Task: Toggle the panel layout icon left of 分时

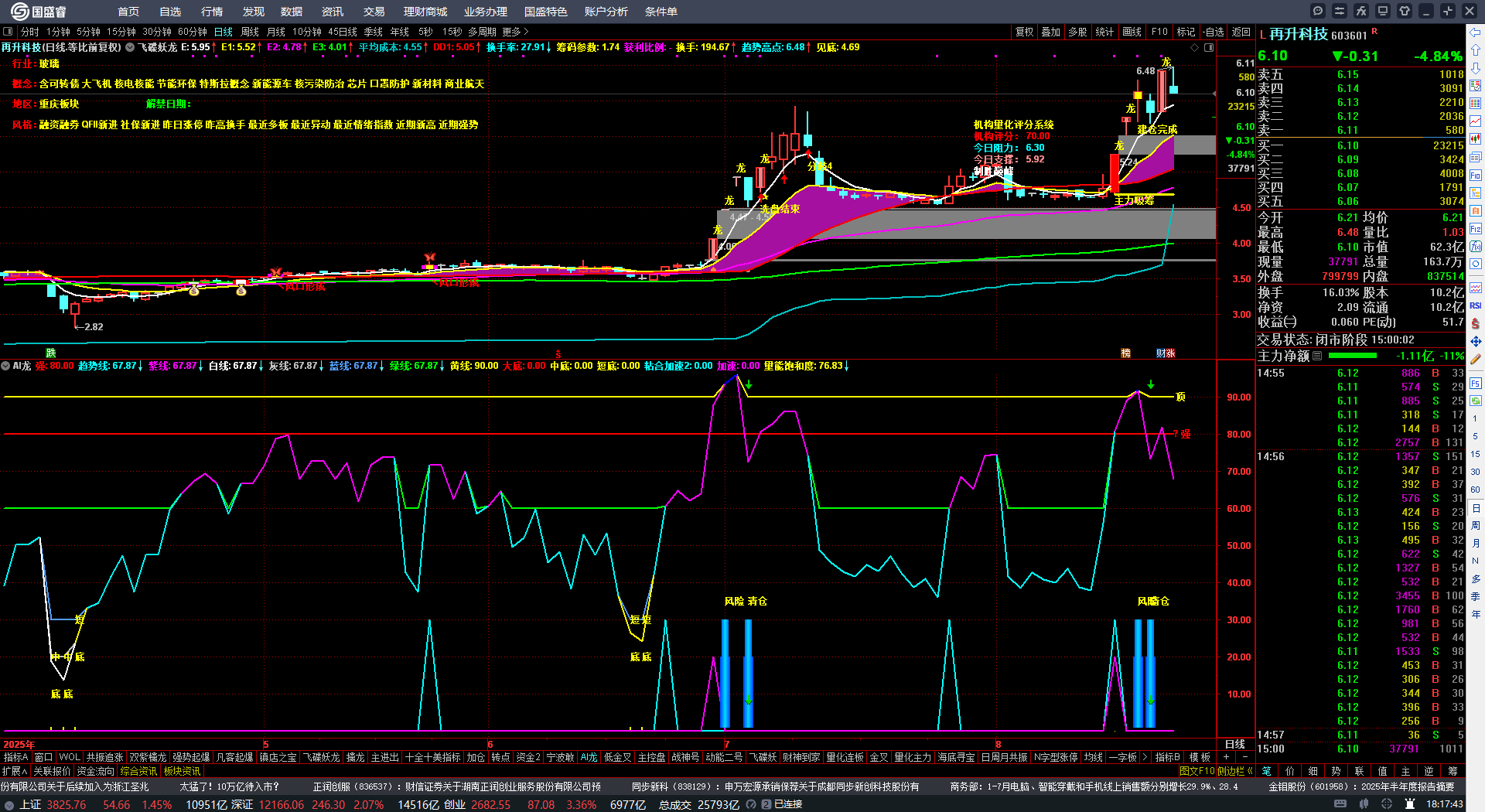Action: (9, 32)
